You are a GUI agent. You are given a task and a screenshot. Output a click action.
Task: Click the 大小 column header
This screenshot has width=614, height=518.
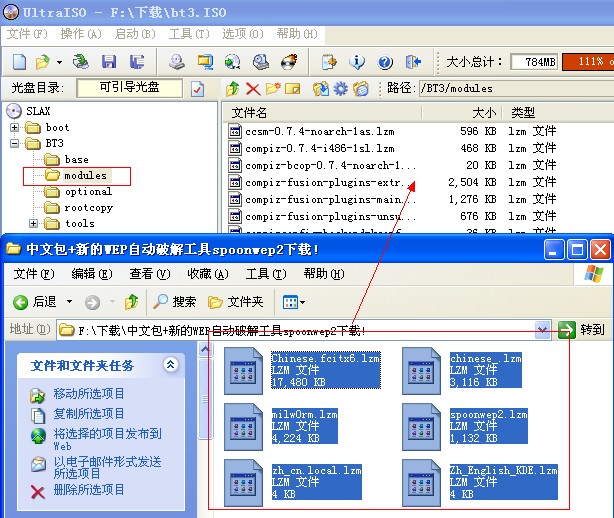click(x=462, y=113)
